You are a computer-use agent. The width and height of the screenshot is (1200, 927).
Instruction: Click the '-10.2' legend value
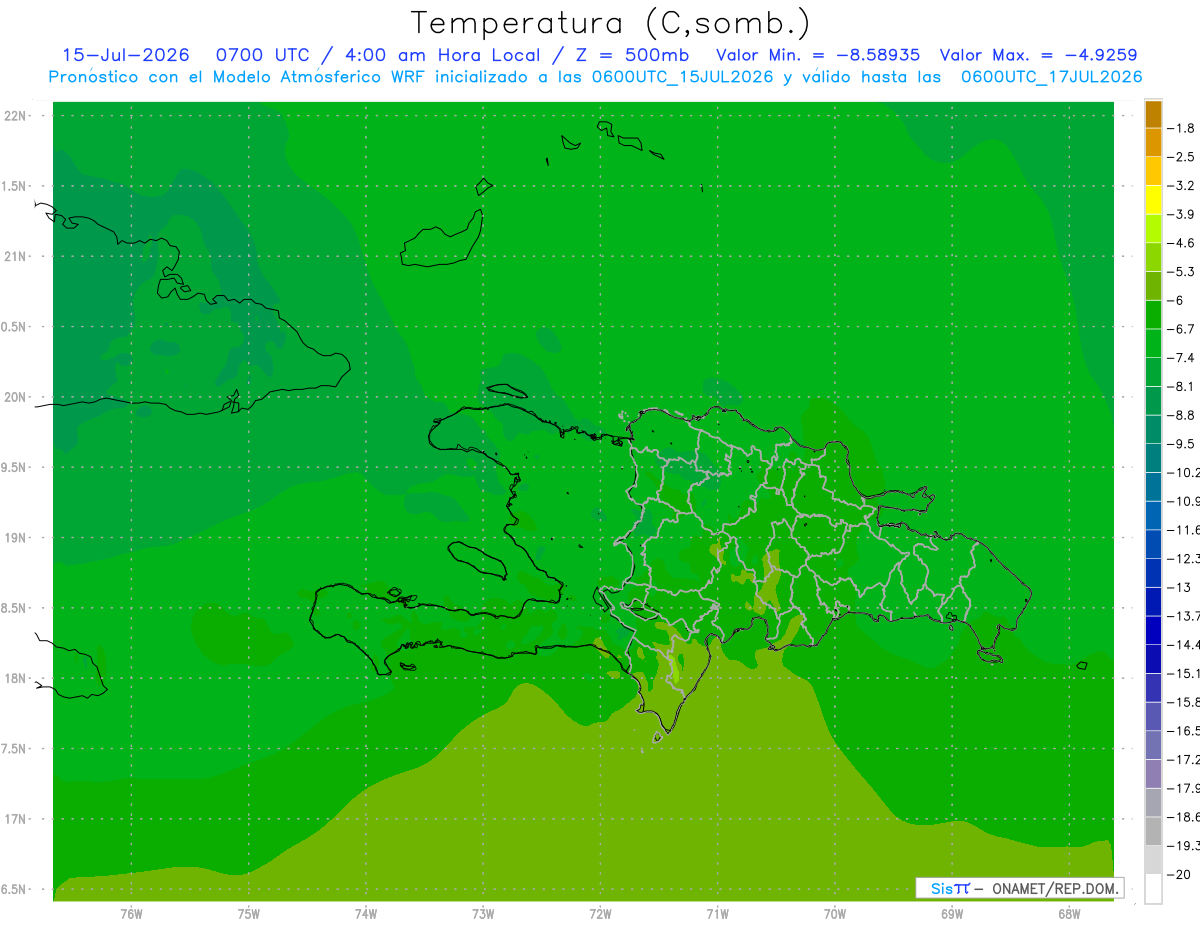(x=1183, y=472)
